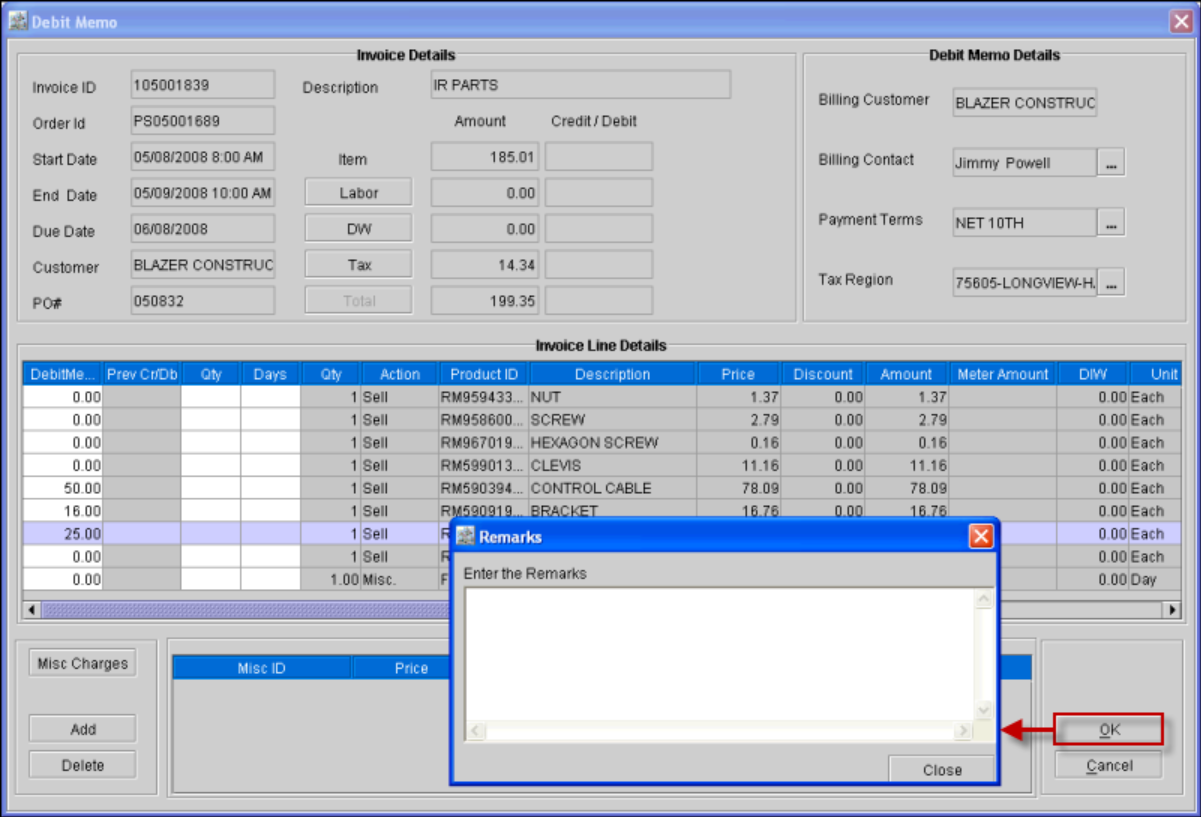
Task: Click Cancel button in Debit Memo window
Action: [x=1109, y=766]
